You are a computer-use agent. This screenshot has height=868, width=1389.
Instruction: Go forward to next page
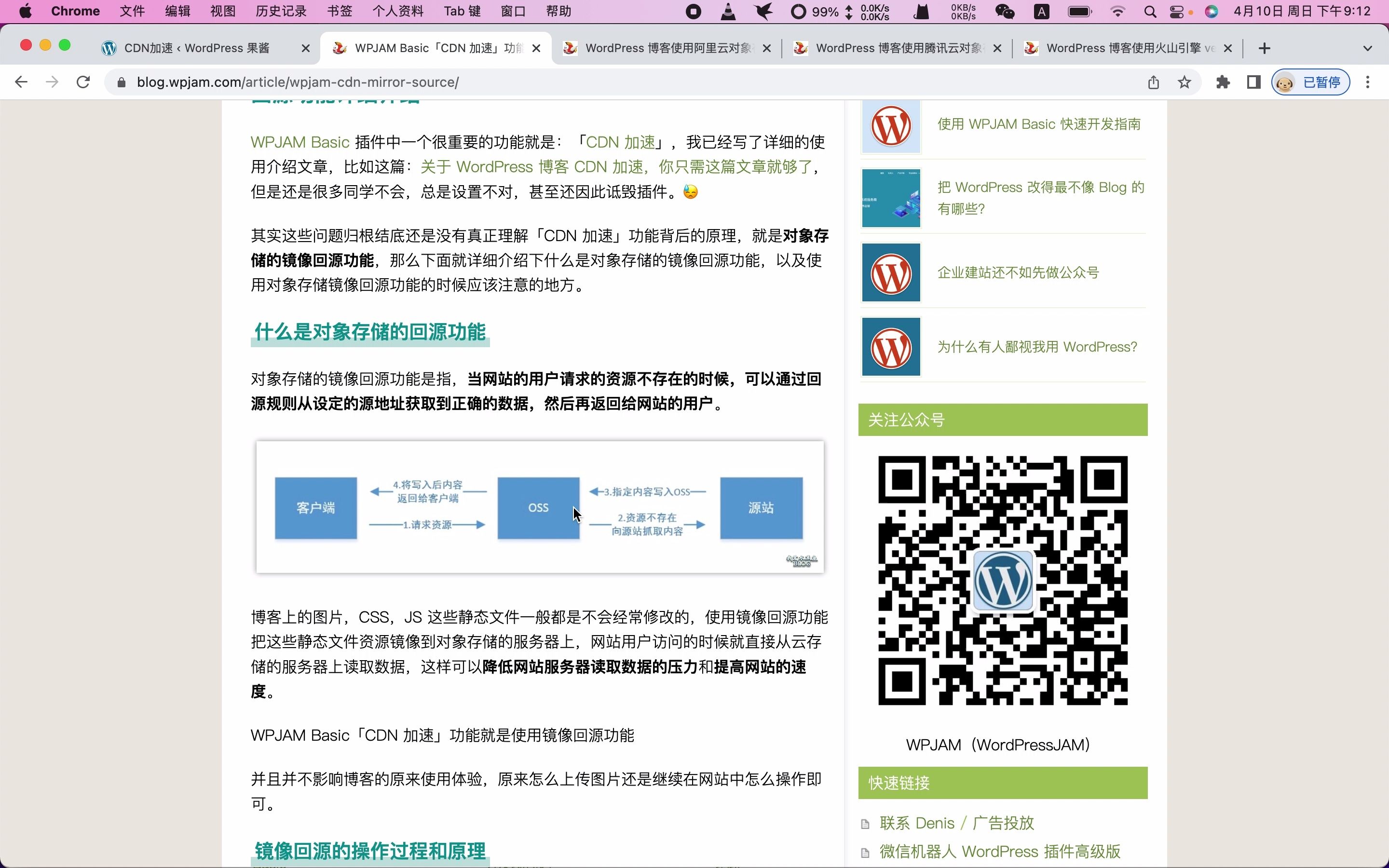click(52, 82)
